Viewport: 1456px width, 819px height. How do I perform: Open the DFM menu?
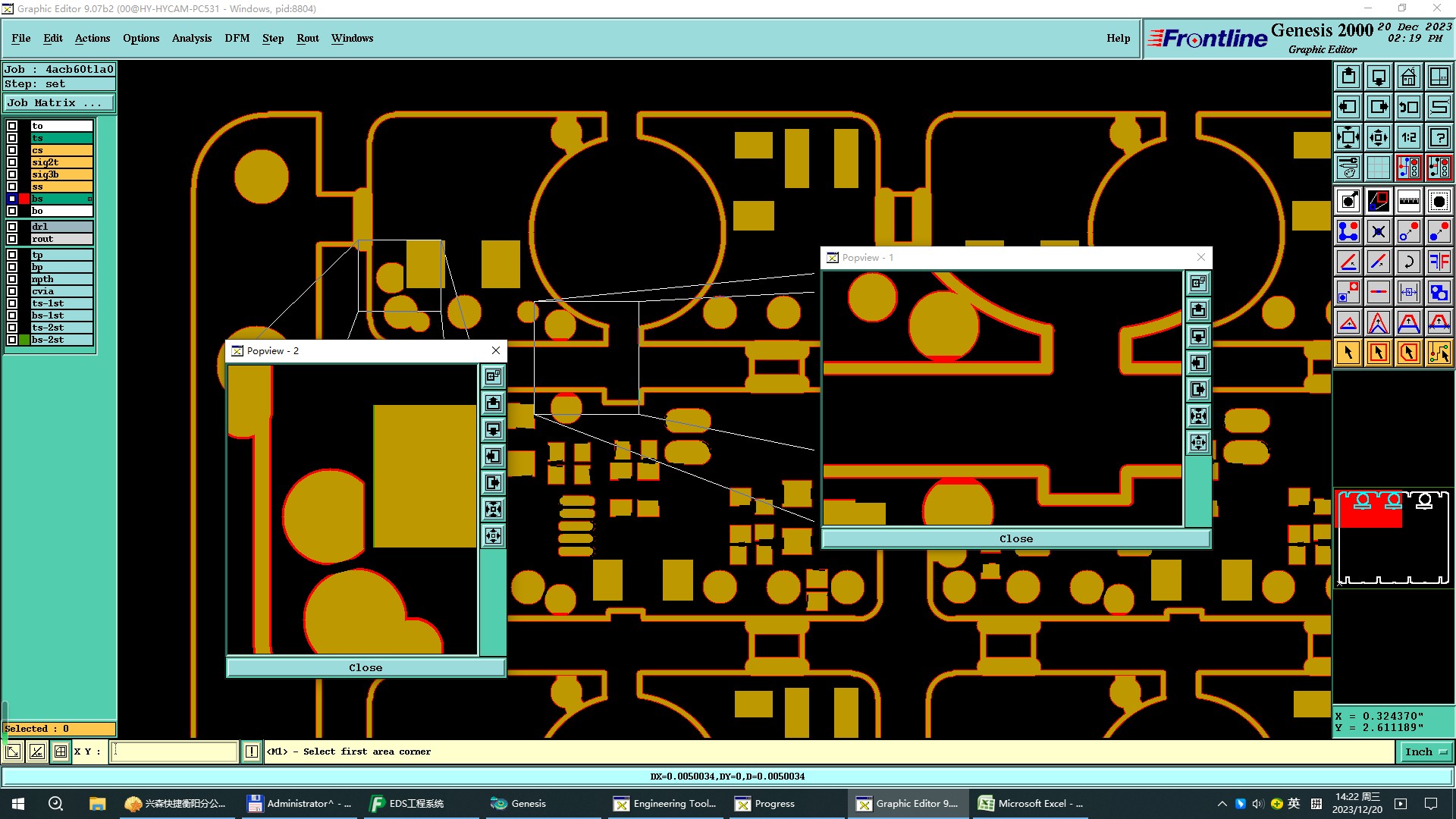(237, 38)
